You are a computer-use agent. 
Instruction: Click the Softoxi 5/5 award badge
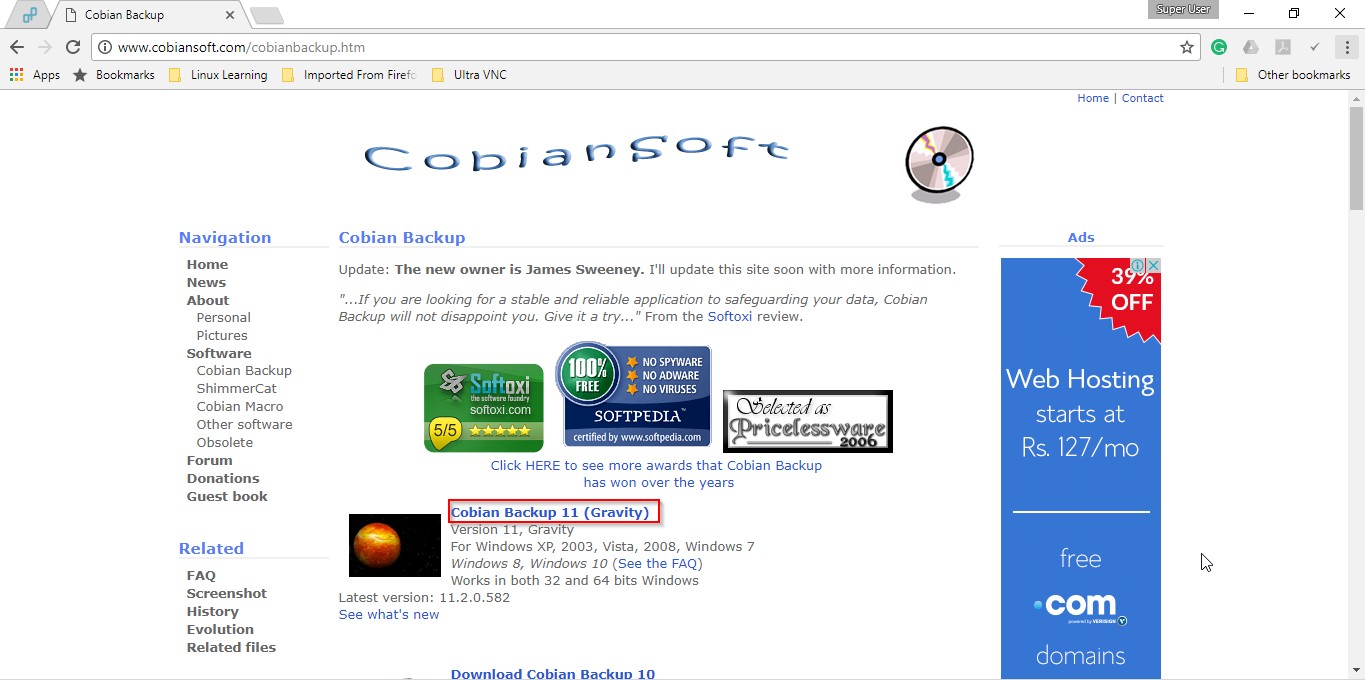coord(483,408)
